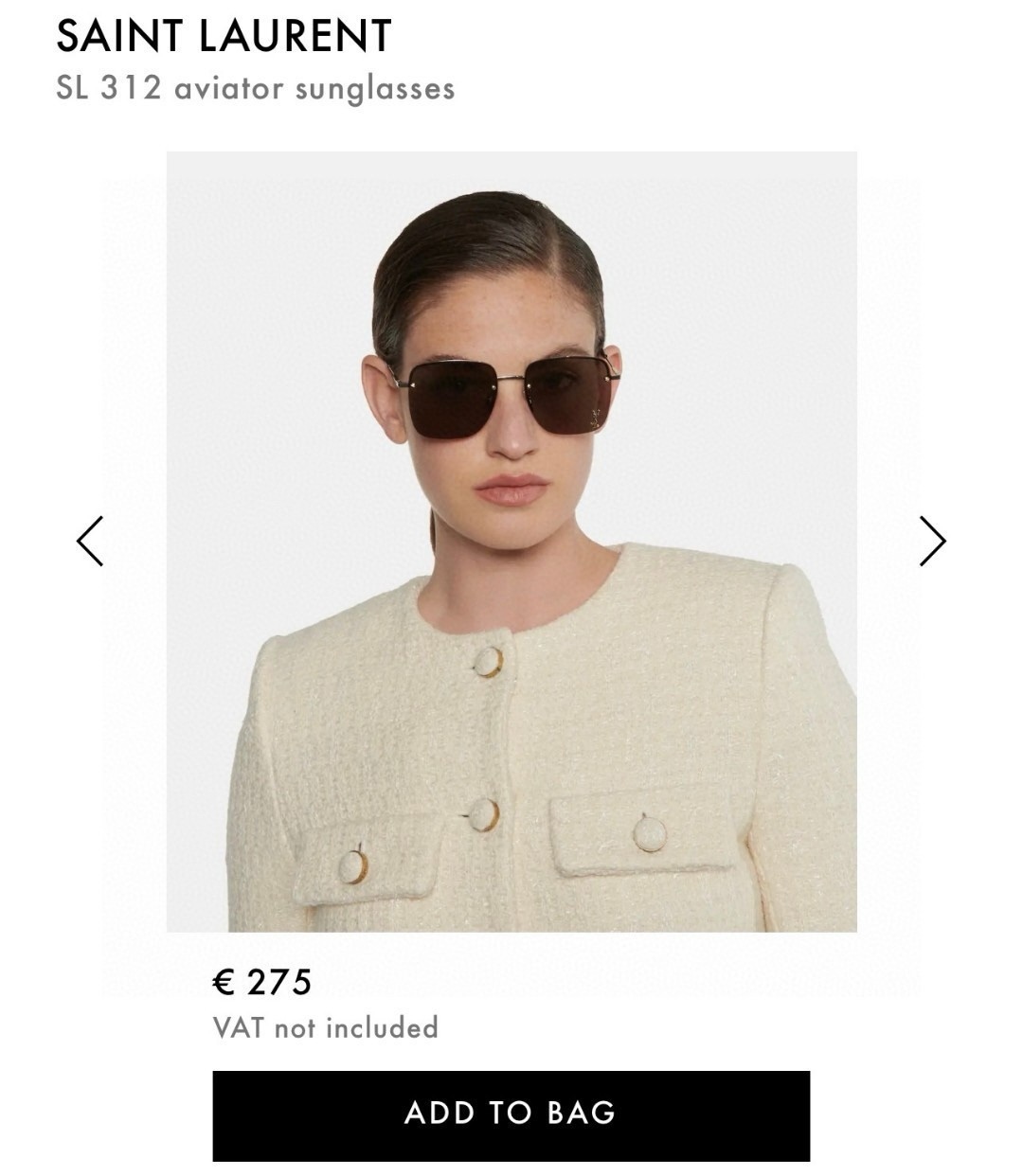Select the SL 312 aviator sunglasses title
Viewport: 1023px width, 1176px height.
[x=255, y=88]
